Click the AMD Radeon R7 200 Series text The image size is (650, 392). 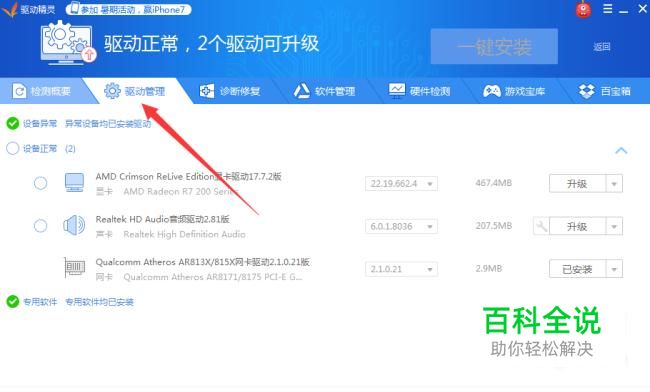click(181, 191)
